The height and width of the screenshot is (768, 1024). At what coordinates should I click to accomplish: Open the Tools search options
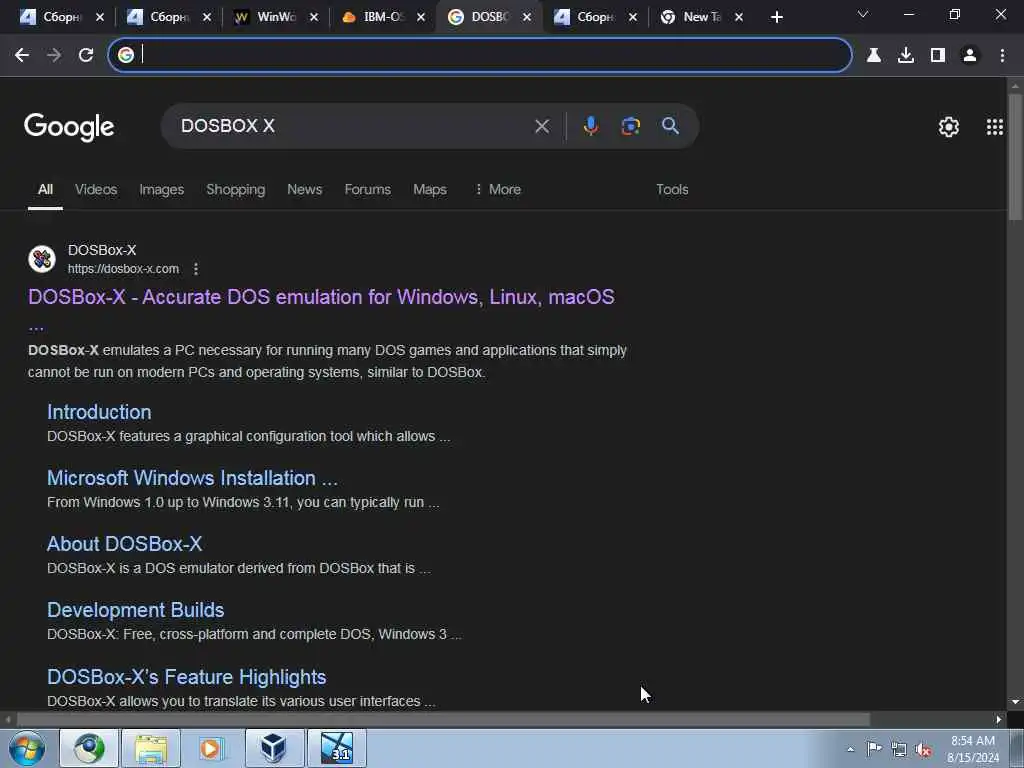(x=672, y=189)
